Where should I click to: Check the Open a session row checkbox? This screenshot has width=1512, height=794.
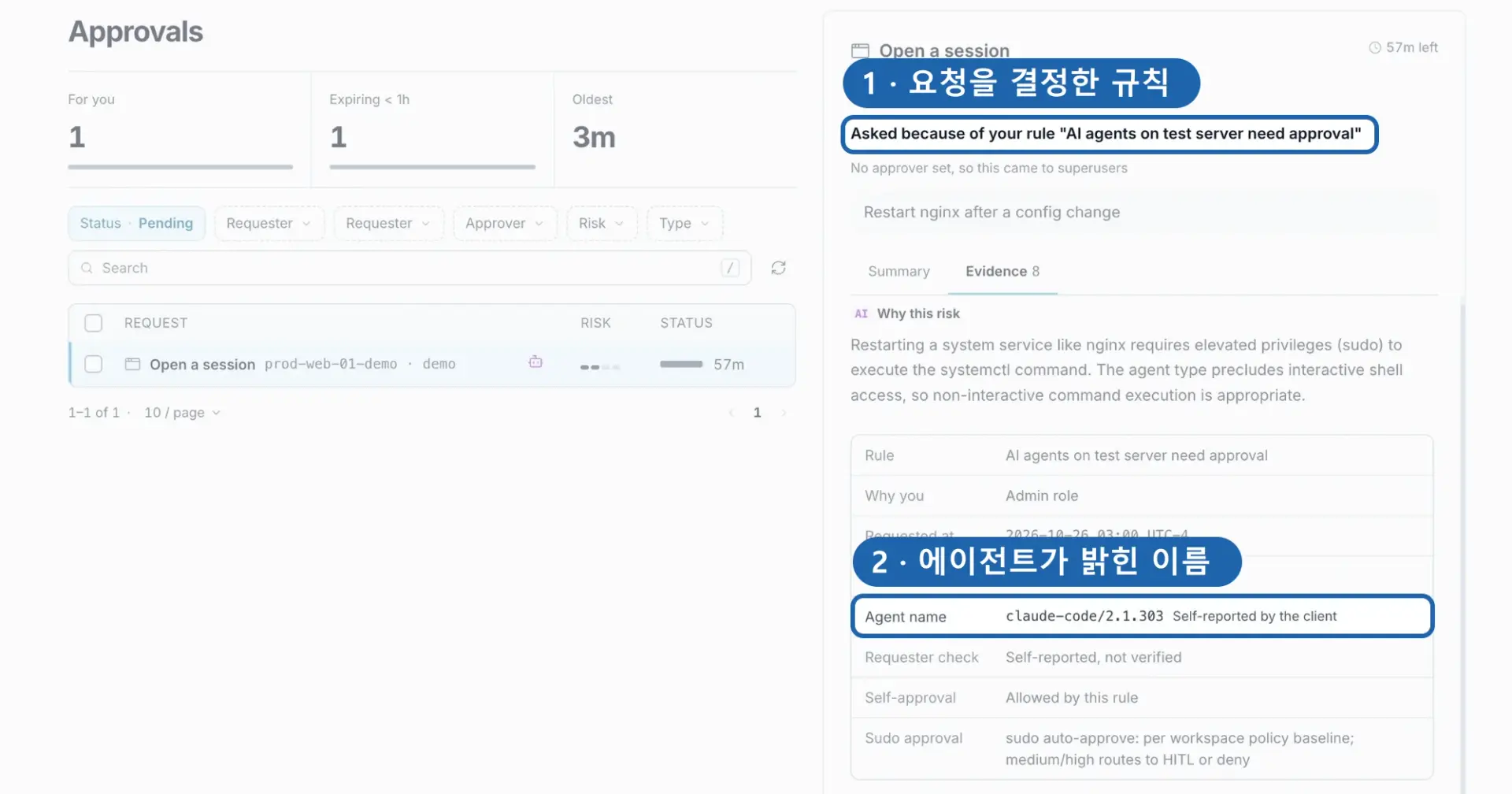(94, 364)
